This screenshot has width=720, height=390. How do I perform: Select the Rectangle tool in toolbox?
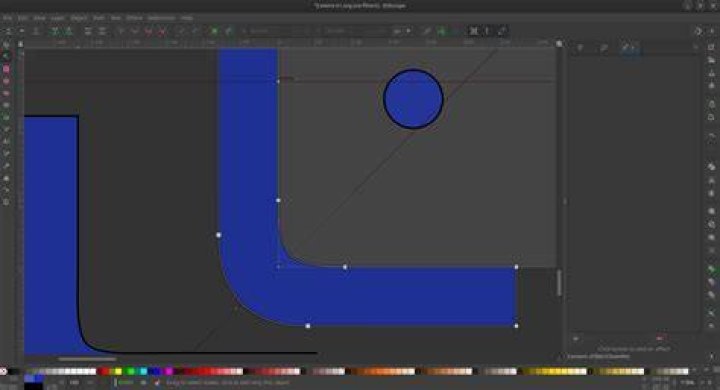point(6,69)
